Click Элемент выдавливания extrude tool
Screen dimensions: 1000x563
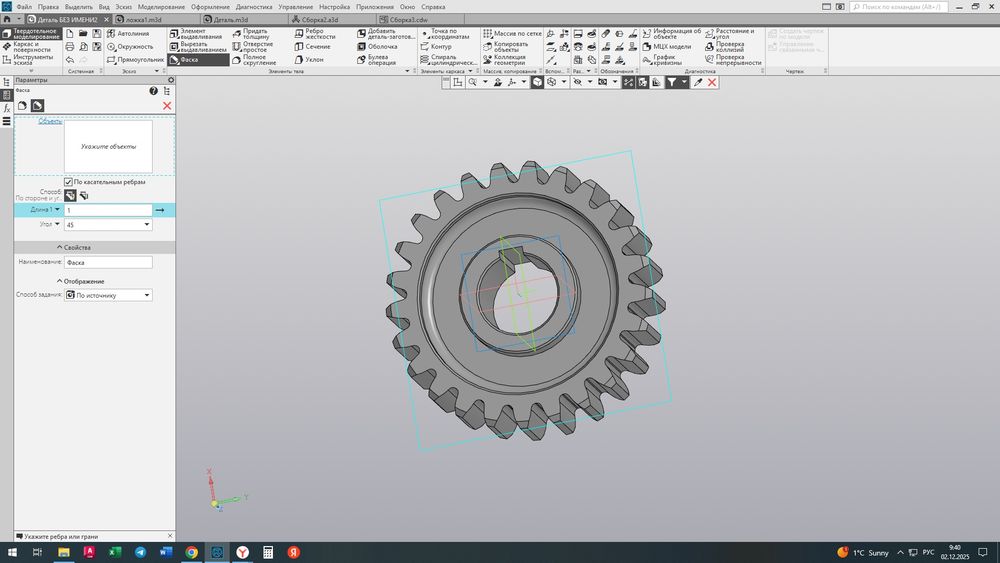198,33
